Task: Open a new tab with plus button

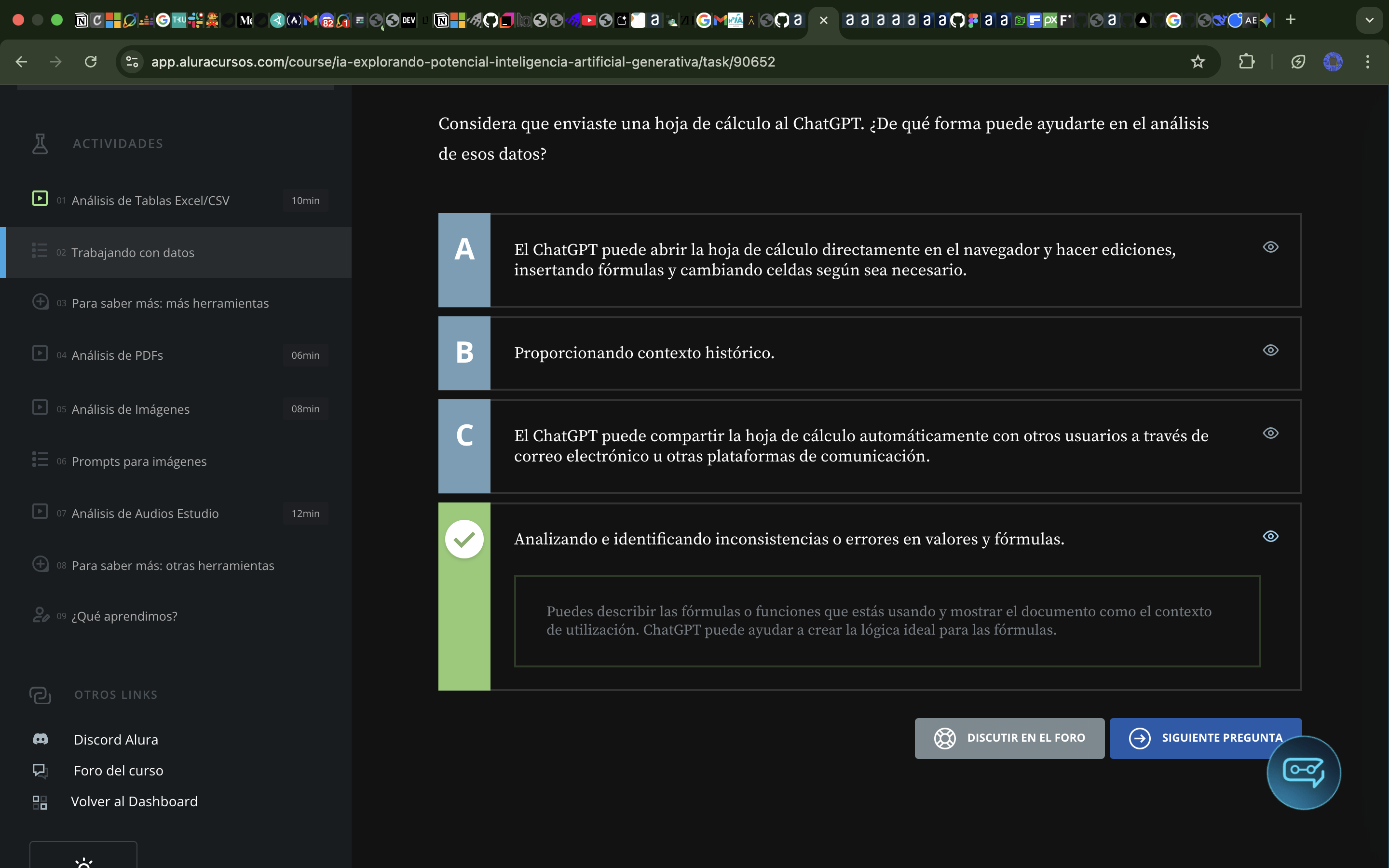Action: 1291,20
